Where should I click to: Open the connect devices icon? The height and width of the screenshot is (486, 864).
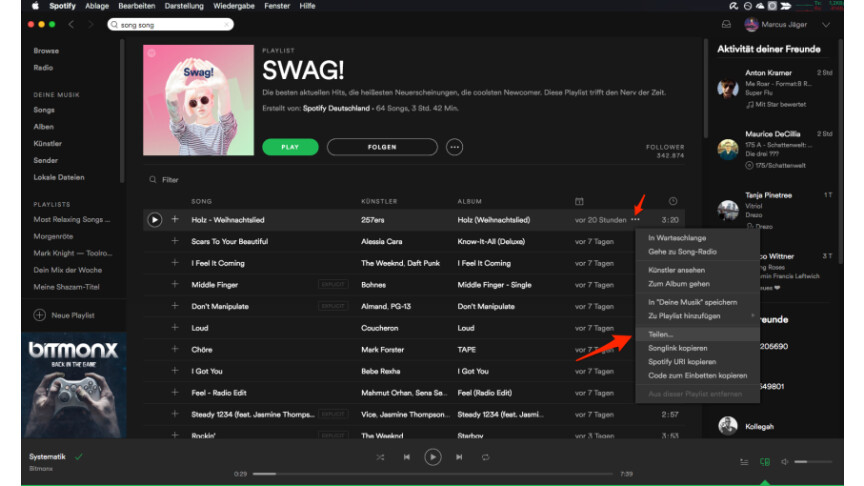click(x=765, y=462)
